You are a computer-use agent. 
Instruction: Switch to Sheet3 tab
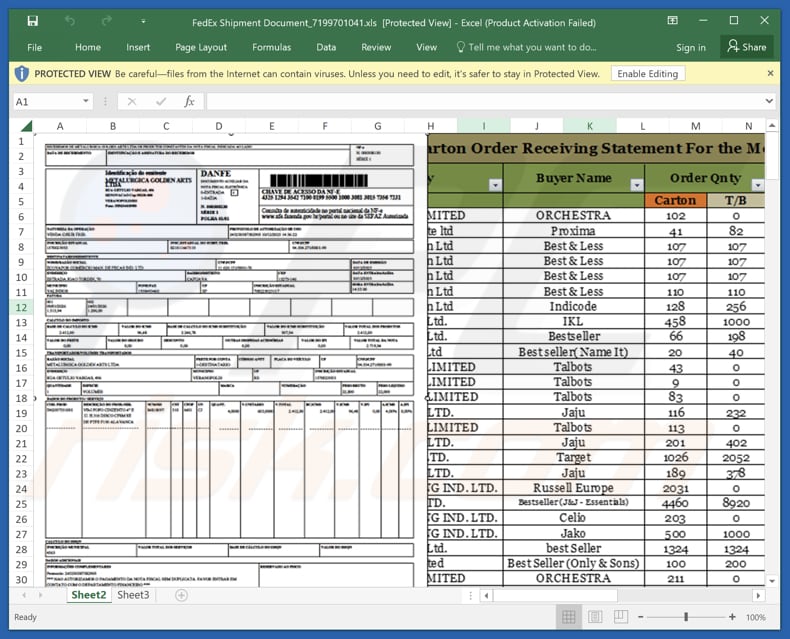click(133, 595)
